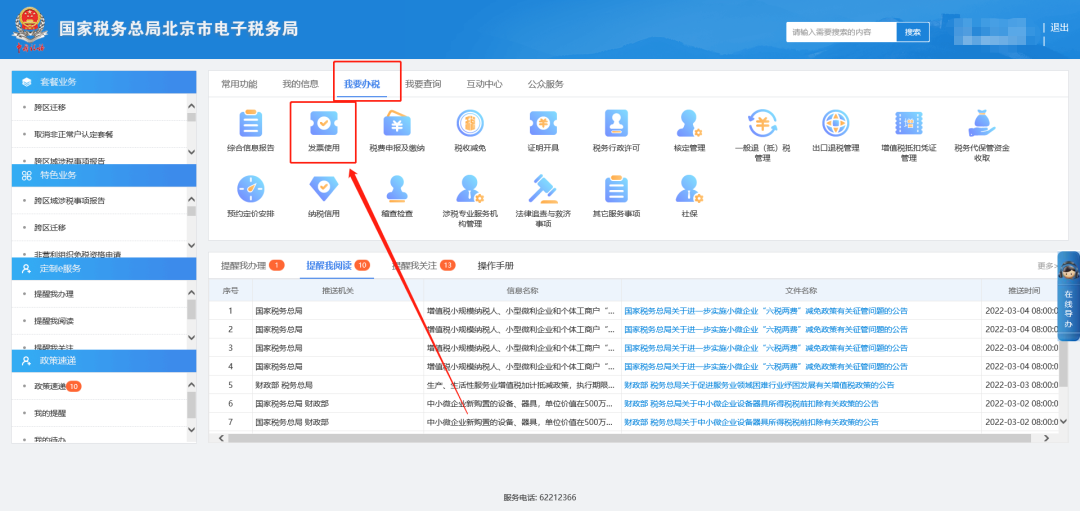The image size is (1080, 511).
Task: Click the 税费申报及缴纳 icon
Action: click(397, 125)
